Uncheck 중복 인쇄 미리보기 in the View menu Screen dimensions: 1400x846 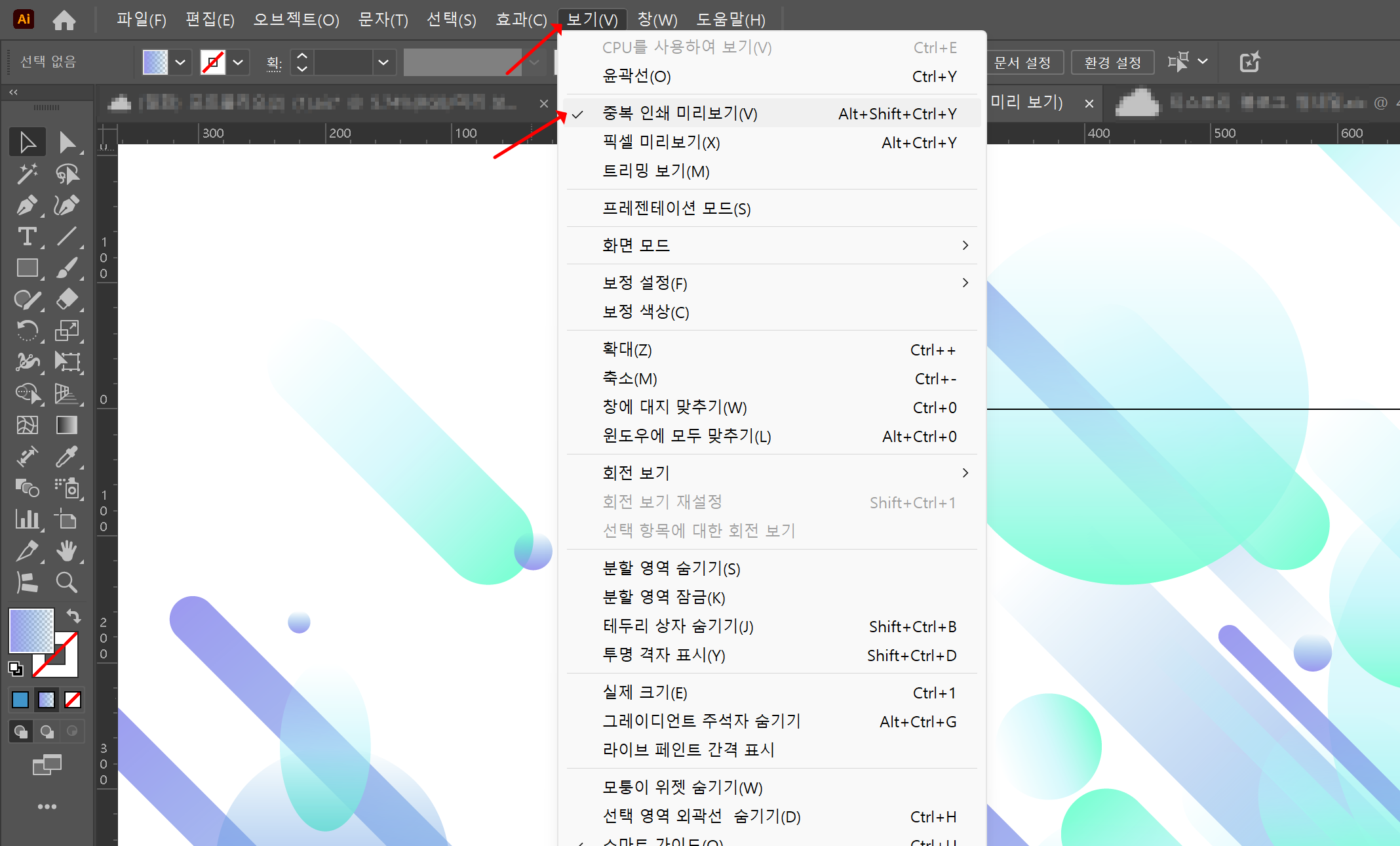pyautogui.click(x=680, y=113)
